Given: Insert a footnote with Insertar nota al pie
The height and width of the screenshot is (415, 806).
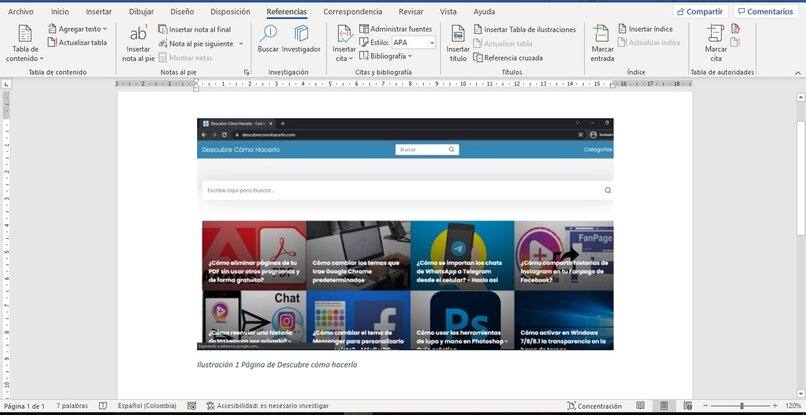Looking at the screenshot, I should click(138, 44).
